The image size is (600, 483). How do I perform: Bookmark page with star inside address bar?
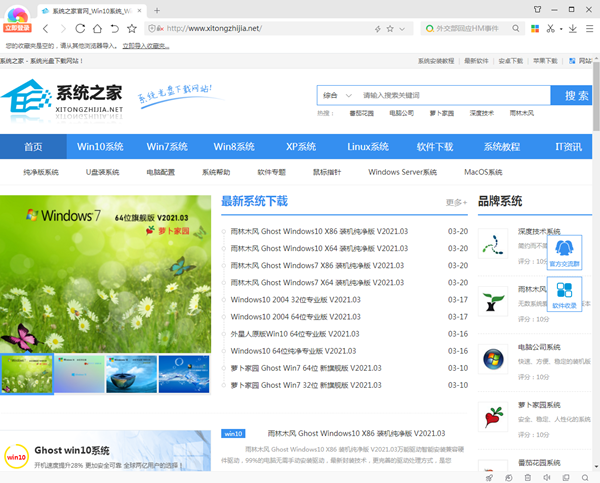click(390, 29)
